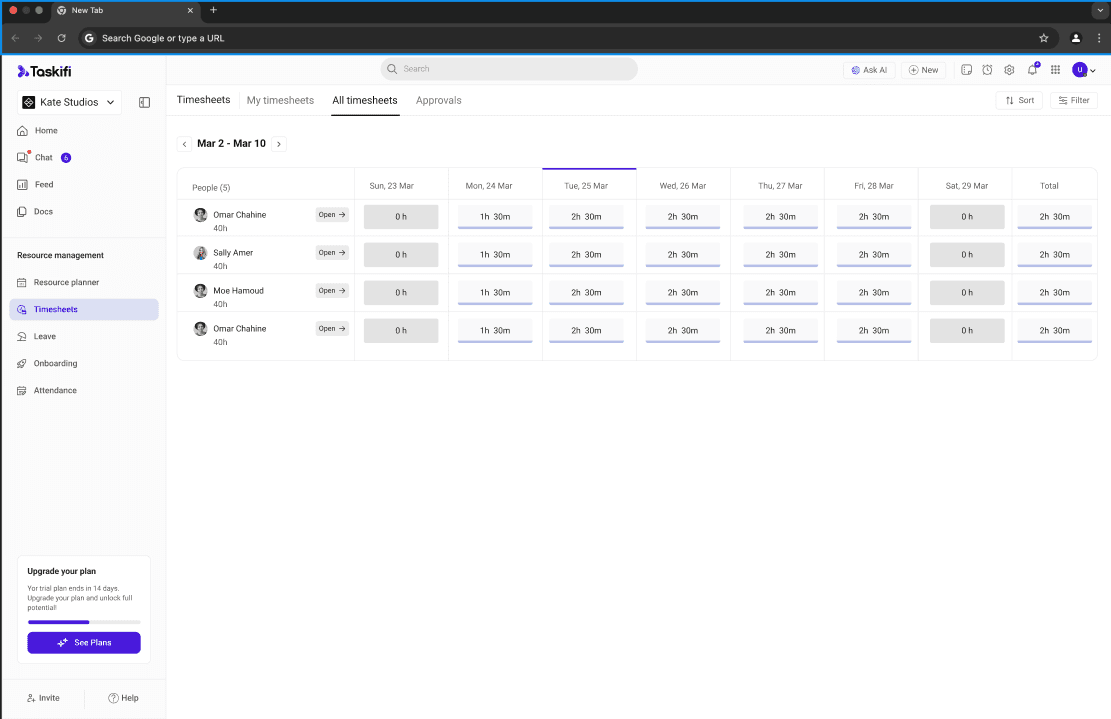1111x719 pixels.
Task: Open the apps grid launcher icon
Action: [x=1055, y=70]
